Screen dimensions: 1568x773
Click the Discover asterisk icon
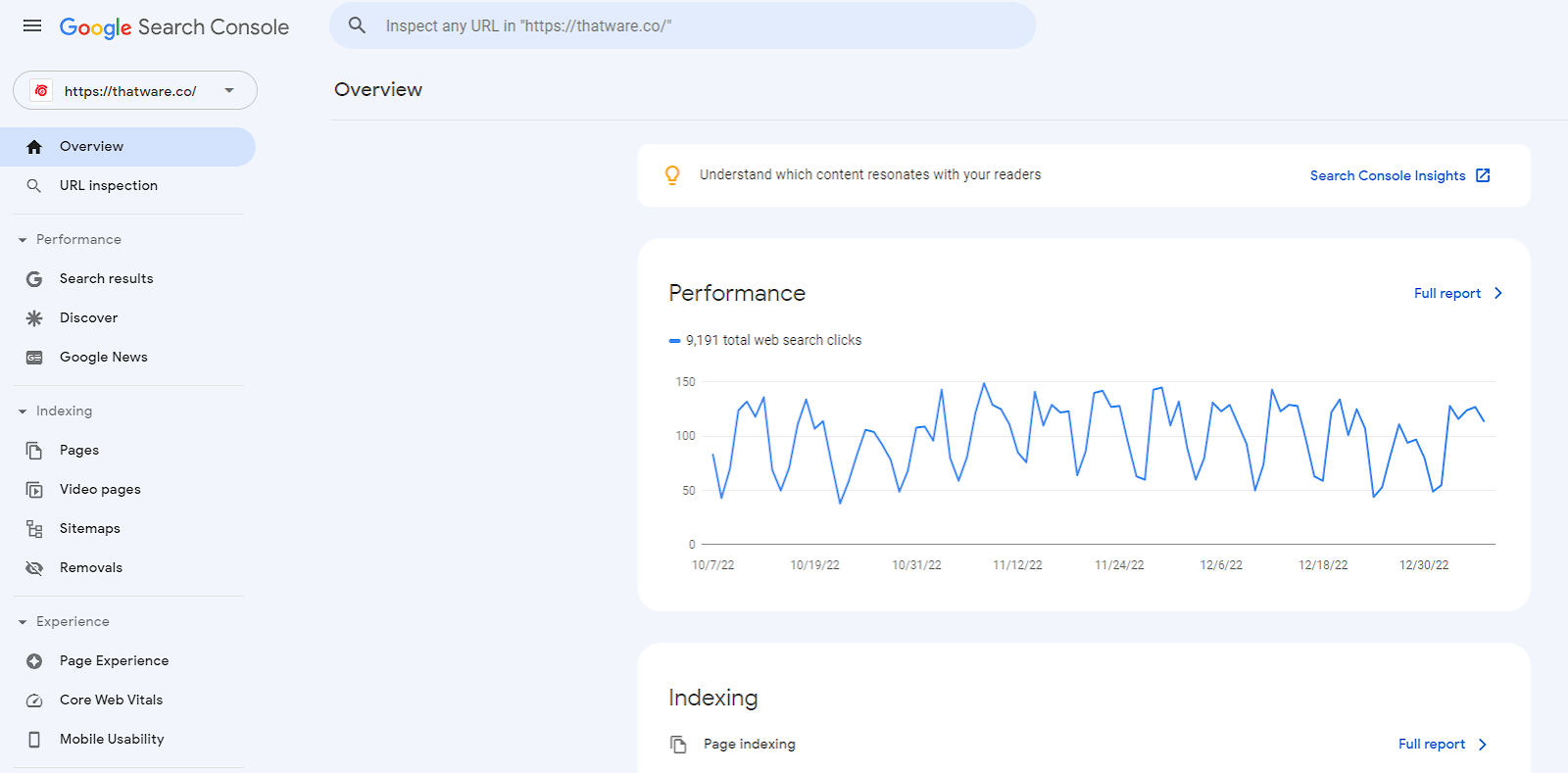click(34, 318)
